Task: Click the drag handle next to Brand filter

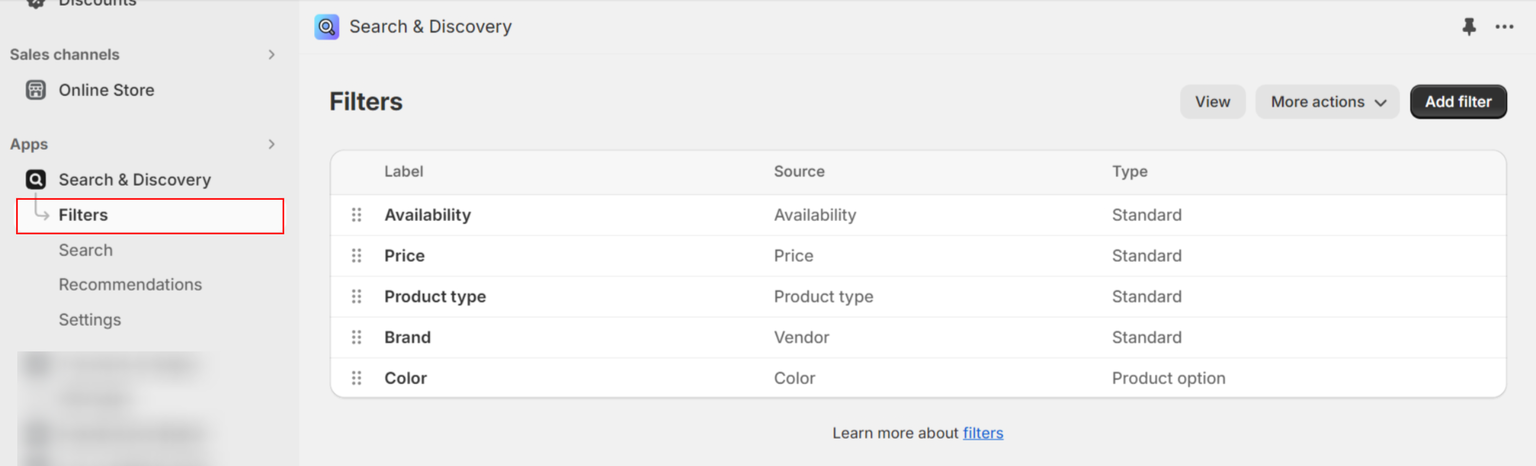Action: 356,338
